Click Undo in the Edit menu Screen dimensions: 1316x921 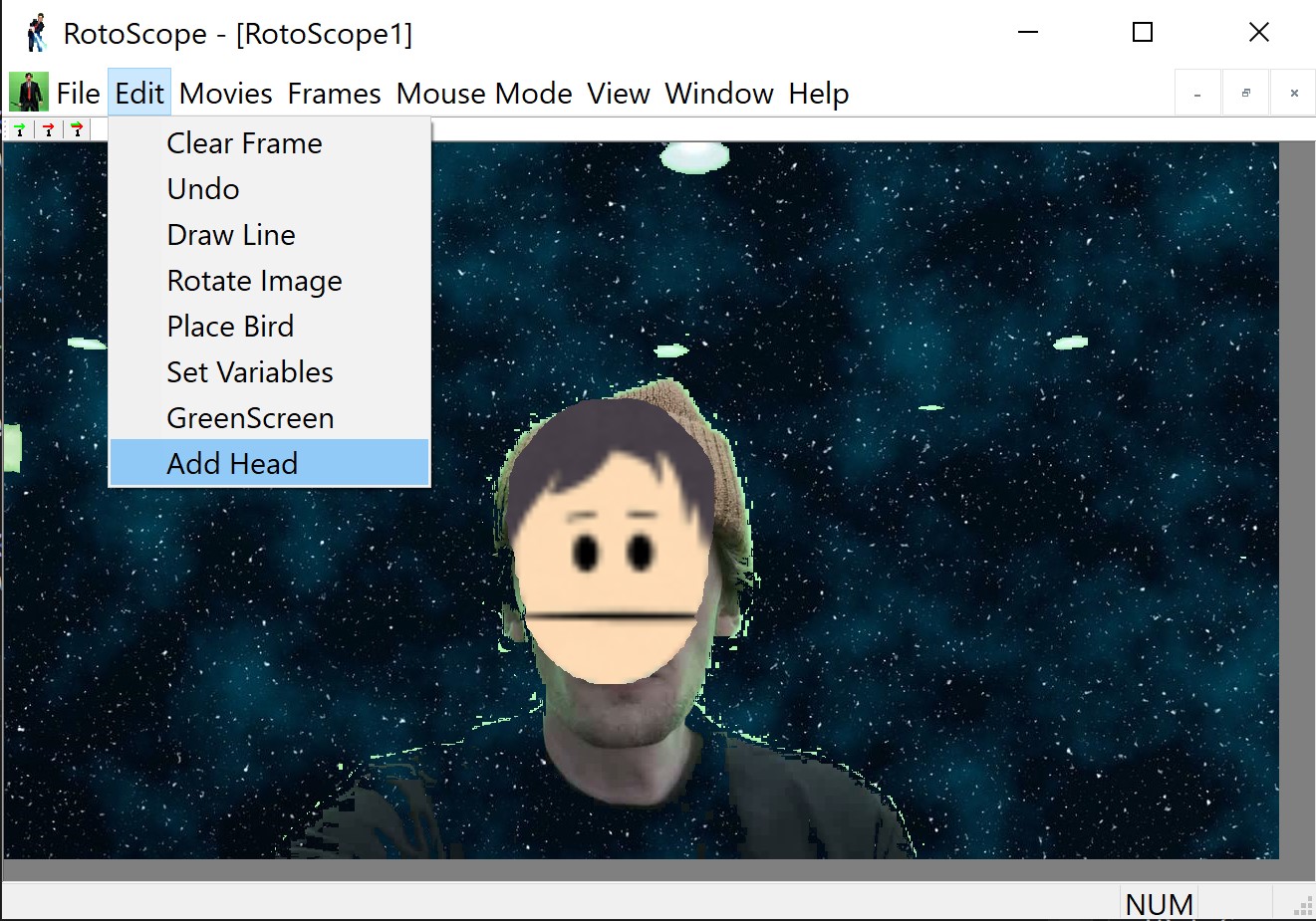point(203,189)
